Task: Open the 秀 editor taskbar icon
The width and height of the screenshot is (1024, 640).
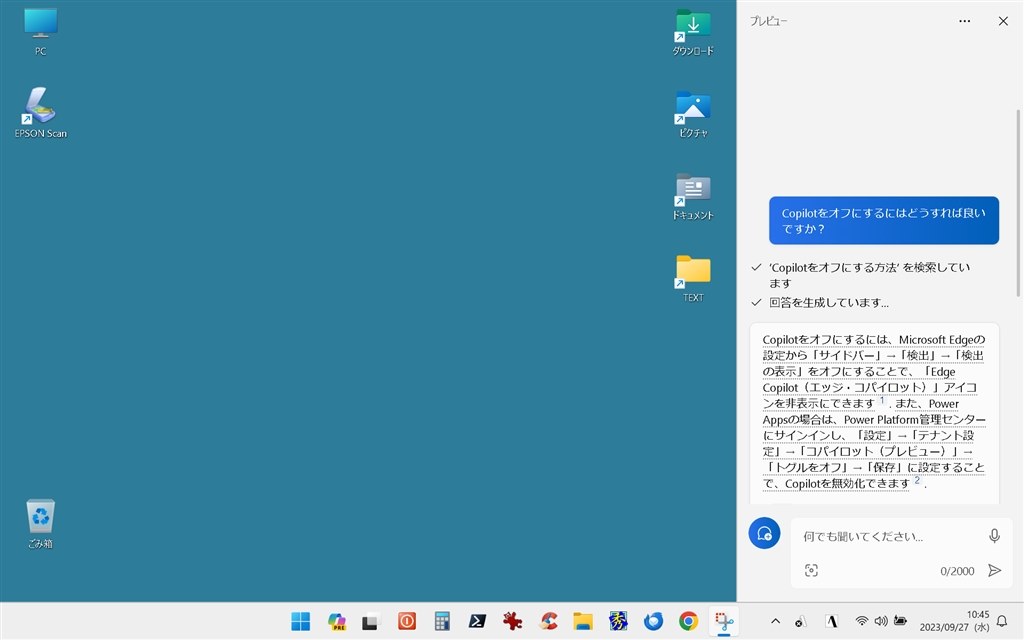Action: (618, 621)
